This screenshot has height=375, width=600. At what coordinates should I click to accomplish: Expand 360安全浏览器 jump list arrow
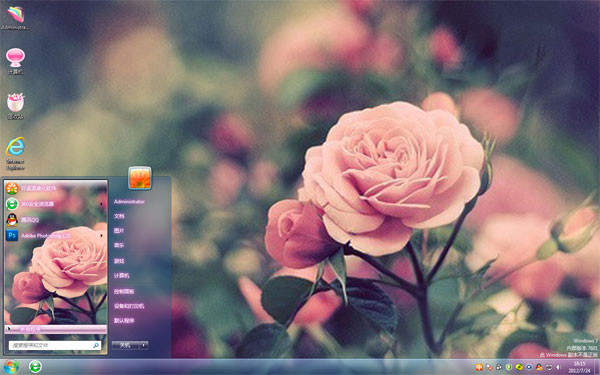tap(101, 204)
